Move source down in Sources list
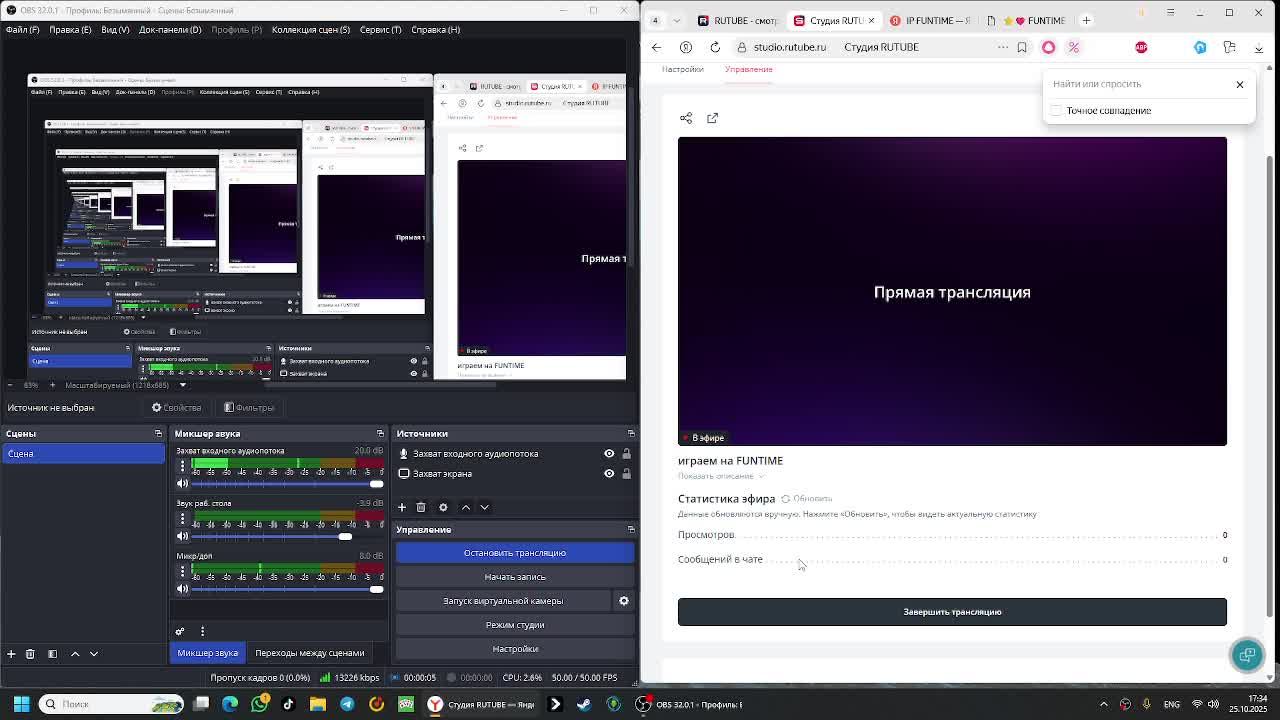Screen dimensions: 1280x720 coord(484,507)
